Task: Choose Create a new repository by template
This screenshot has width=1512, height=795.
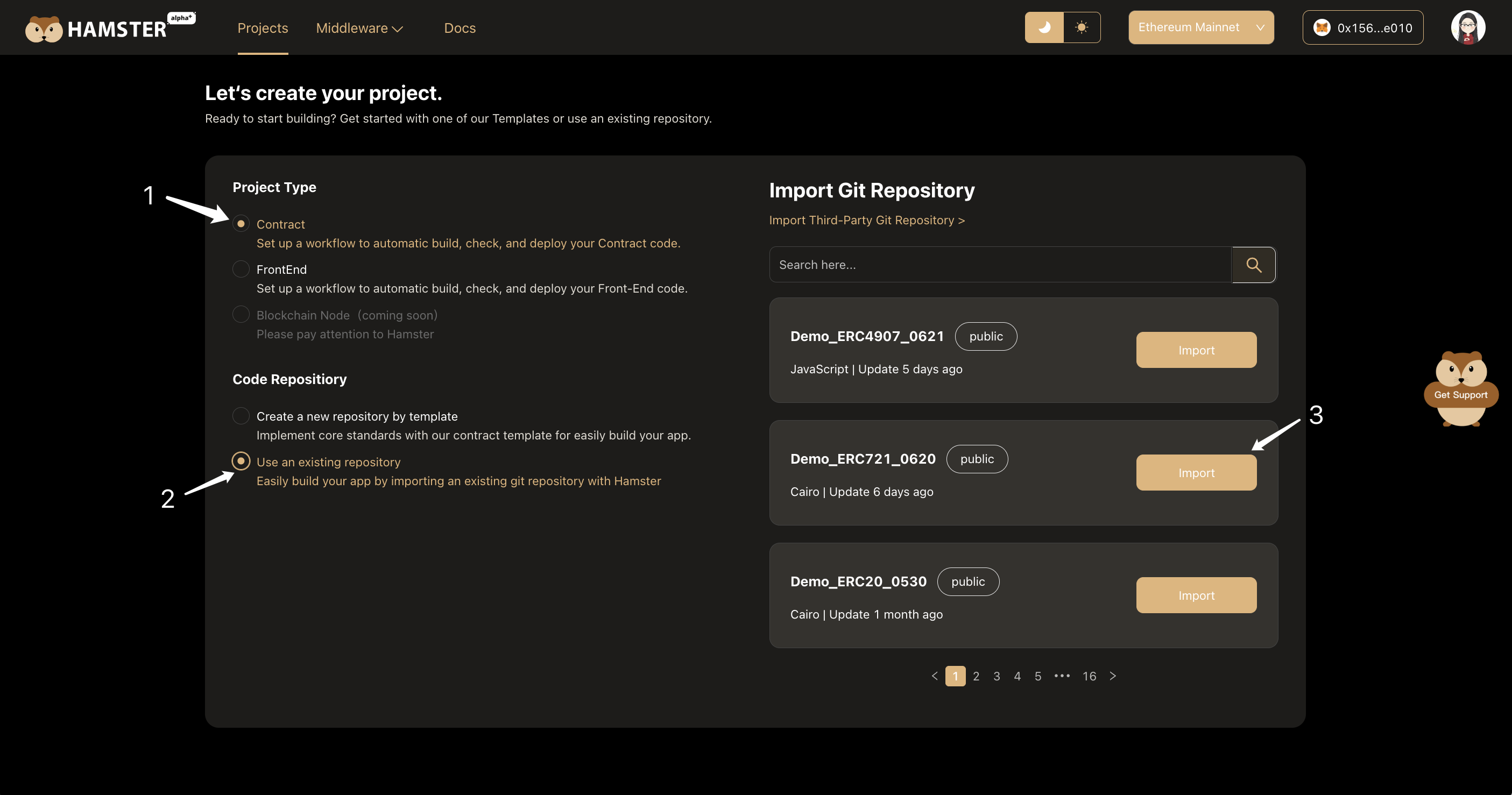Action: 241,415
